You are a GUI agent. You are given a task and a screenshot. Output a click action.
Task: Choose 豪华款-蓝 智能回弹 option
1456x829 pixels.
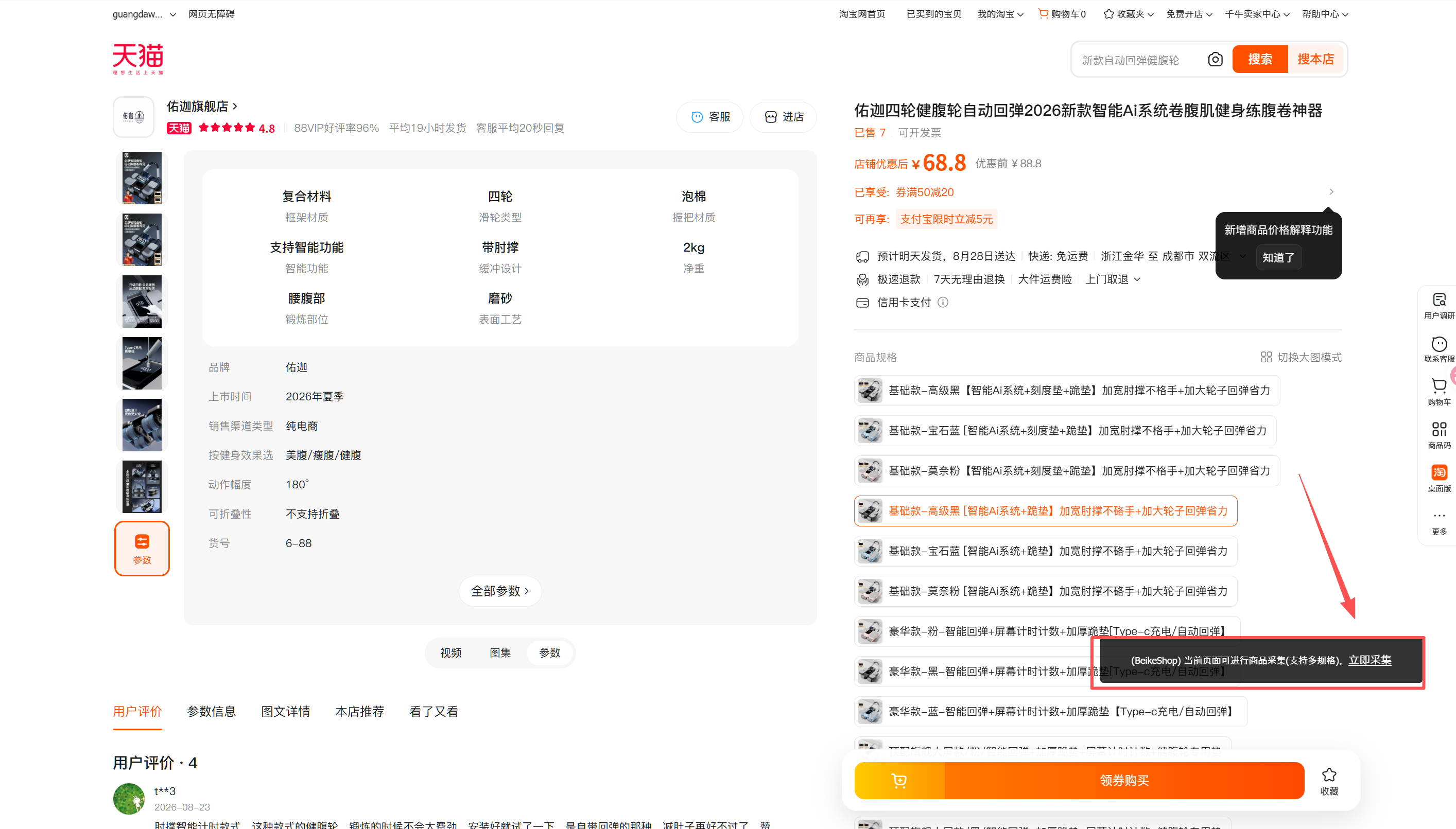[x=1051, y=712]
